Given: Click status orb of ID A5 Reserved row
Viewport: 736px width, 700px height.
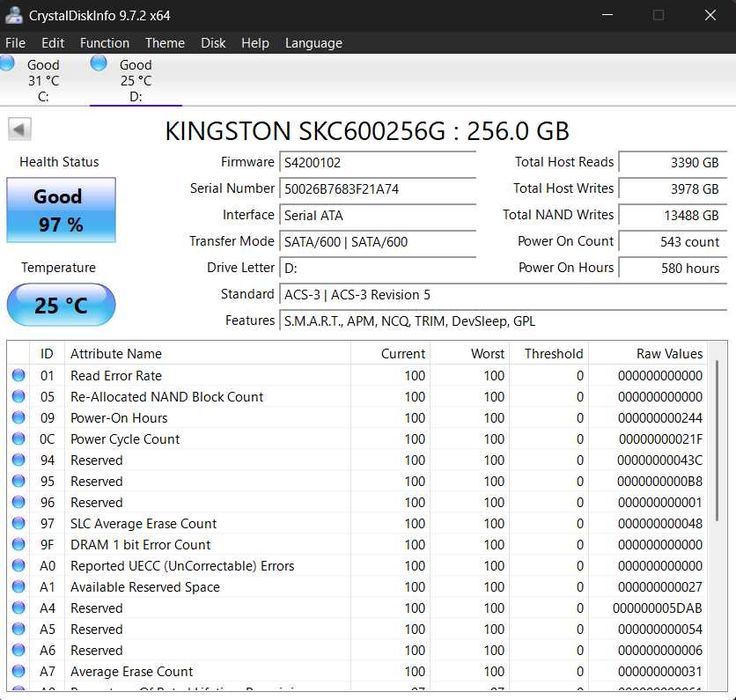Looking at the screenshot, I should click(18, 629).
